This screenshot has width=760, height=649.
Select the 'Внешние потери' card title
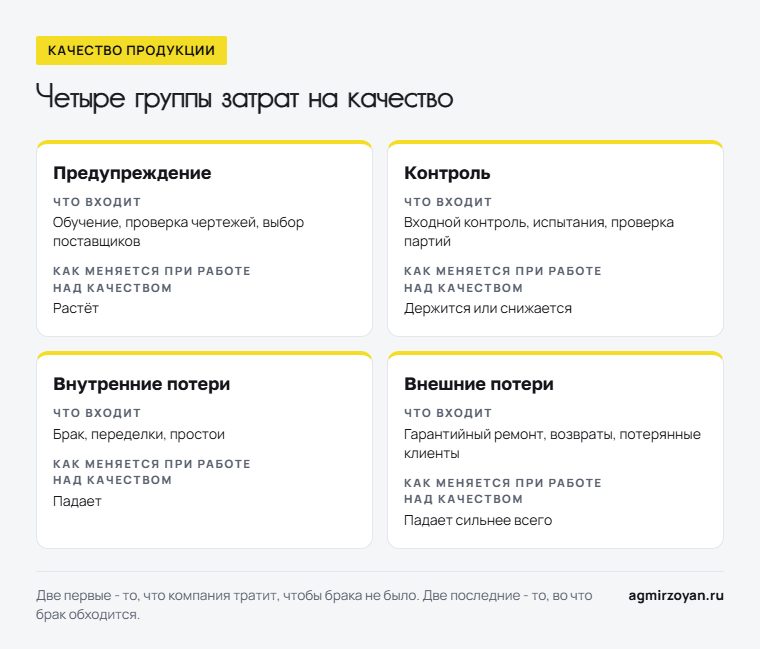479,384
